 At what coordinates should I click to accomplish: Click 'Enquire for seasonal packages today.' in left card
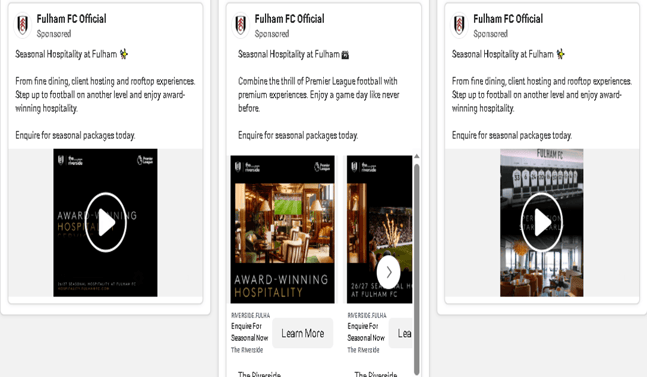click(x=75, y=135)
